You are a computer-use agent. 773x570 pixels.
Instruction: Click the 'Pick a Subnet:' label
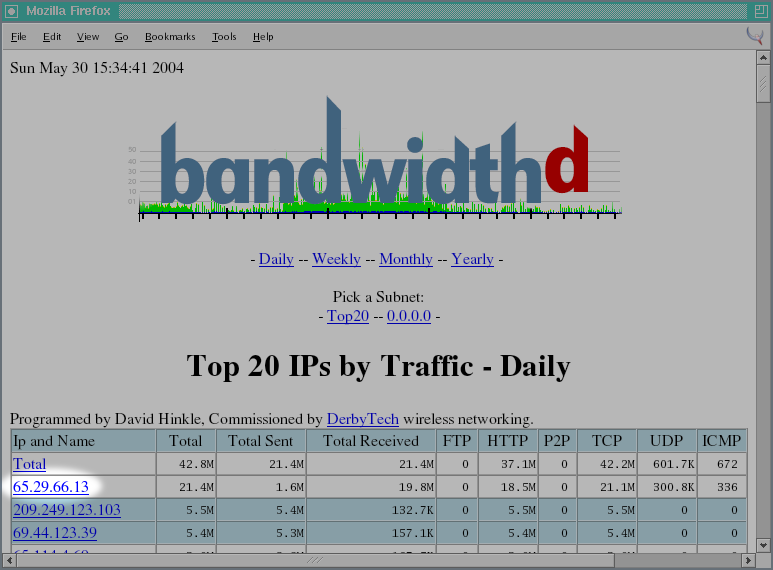pyautogui.click(x=378, y=297)
